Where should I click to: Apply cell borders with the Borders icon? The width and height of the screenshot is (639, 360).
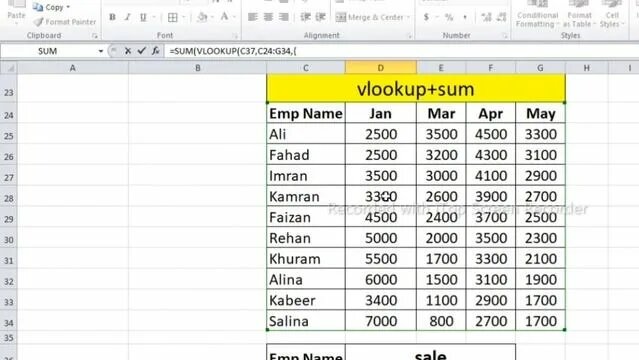[172, 17]
